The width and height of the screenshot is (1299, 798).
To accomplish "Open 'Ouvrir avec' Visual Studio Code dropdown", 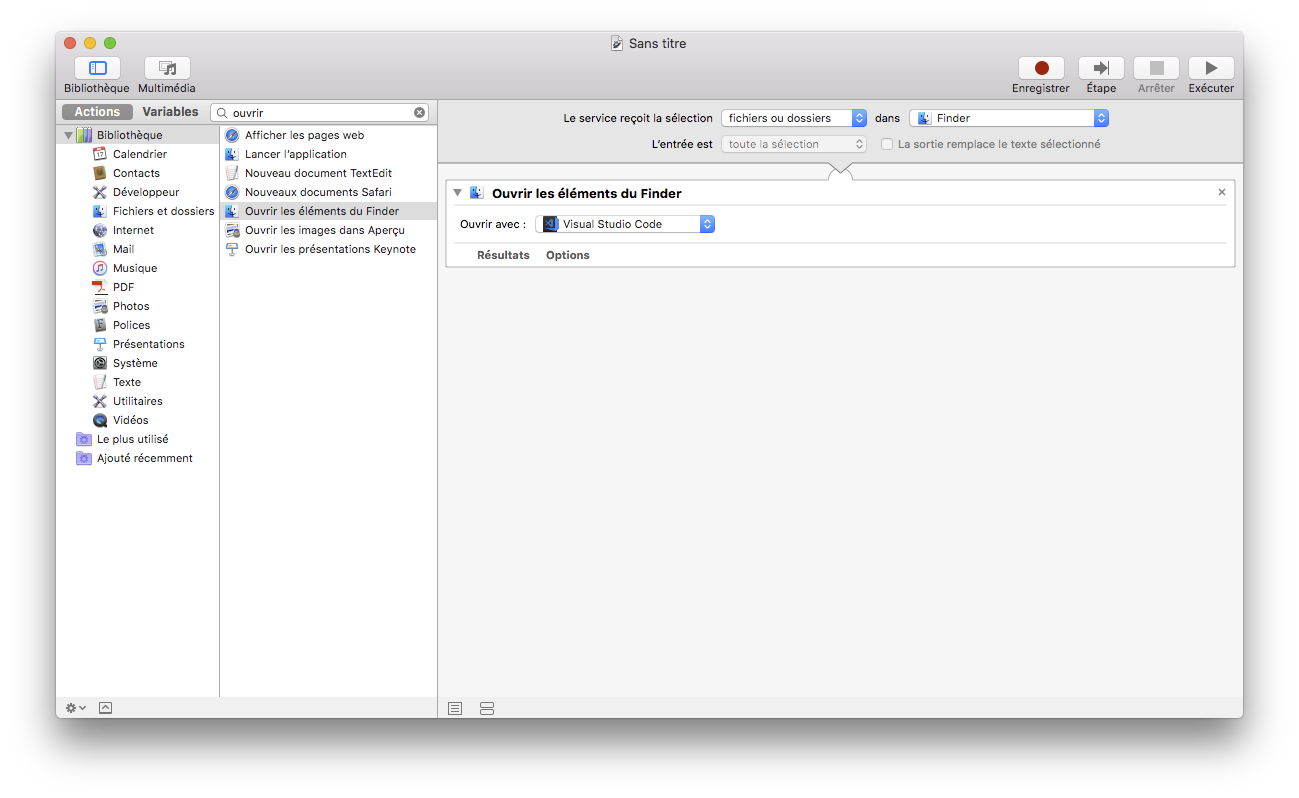I will [625, 224].
